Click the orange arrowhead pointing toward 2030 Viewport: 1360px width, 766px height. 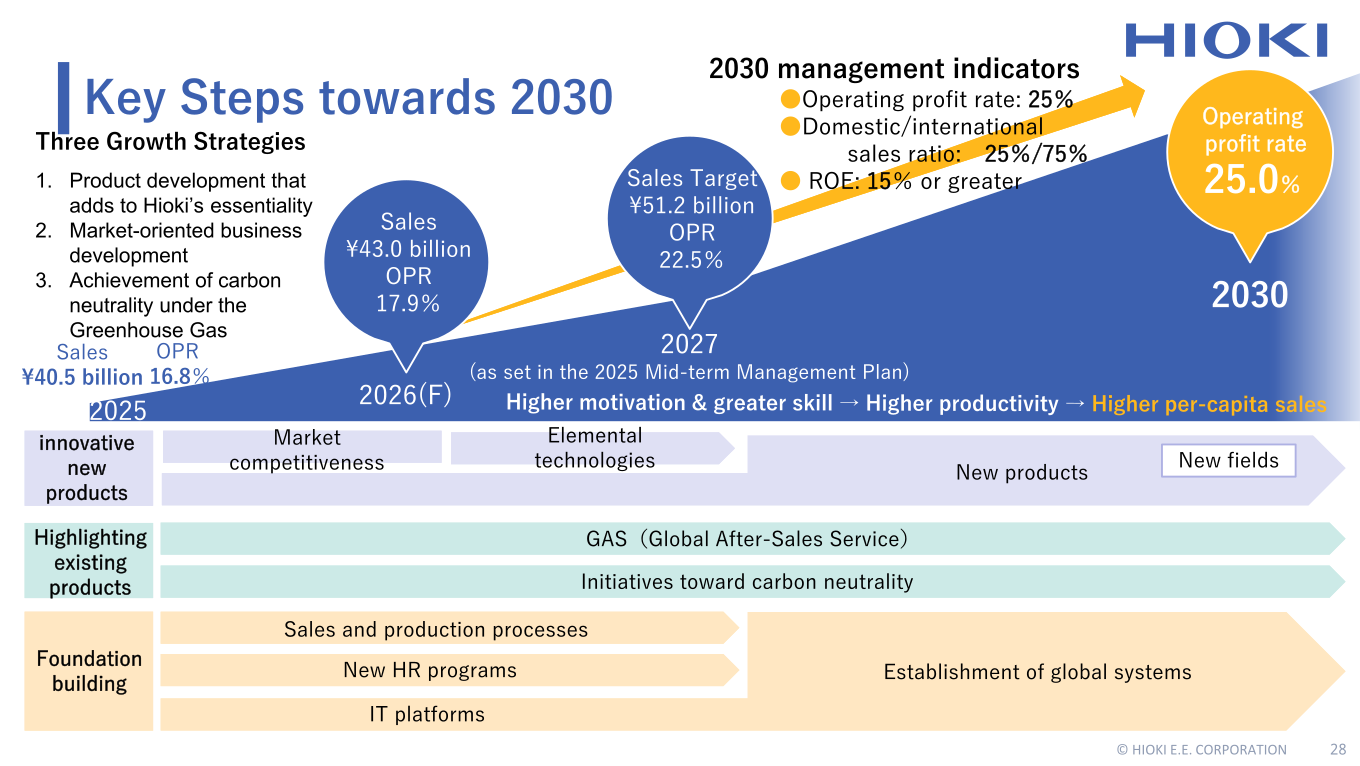pyautogui.click(x=1130, y=97)
